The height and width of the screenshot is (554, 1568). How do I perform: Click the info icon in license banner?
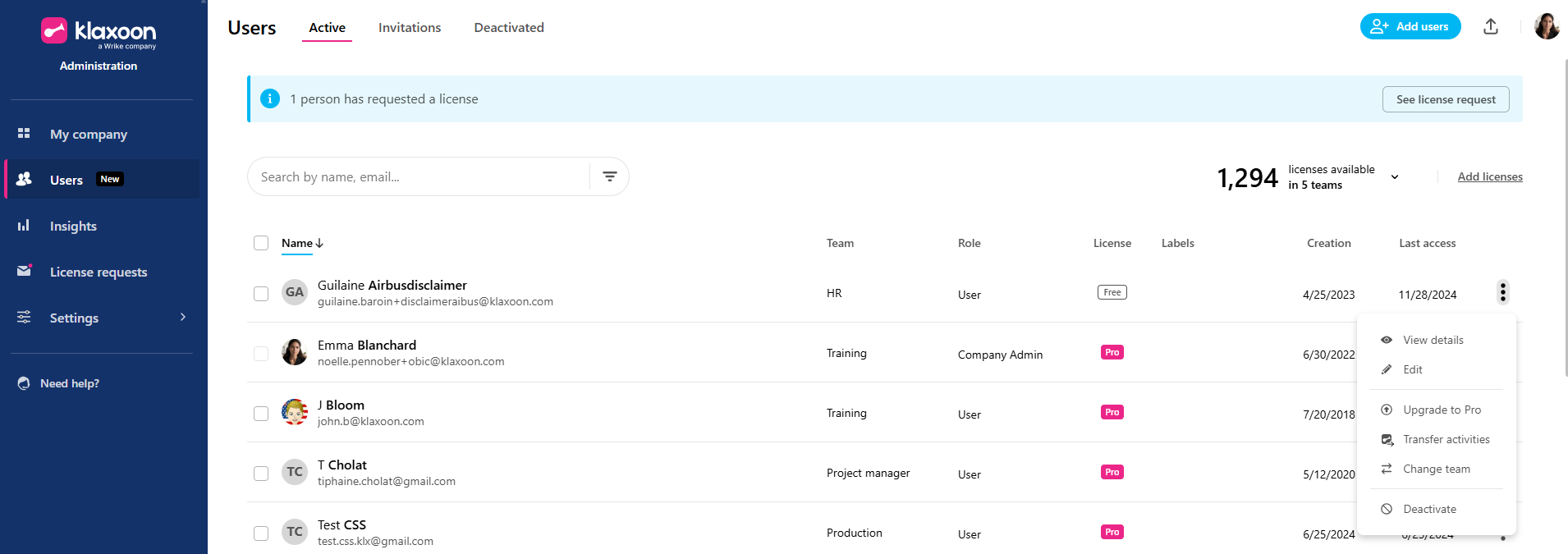tap(270, 98)
